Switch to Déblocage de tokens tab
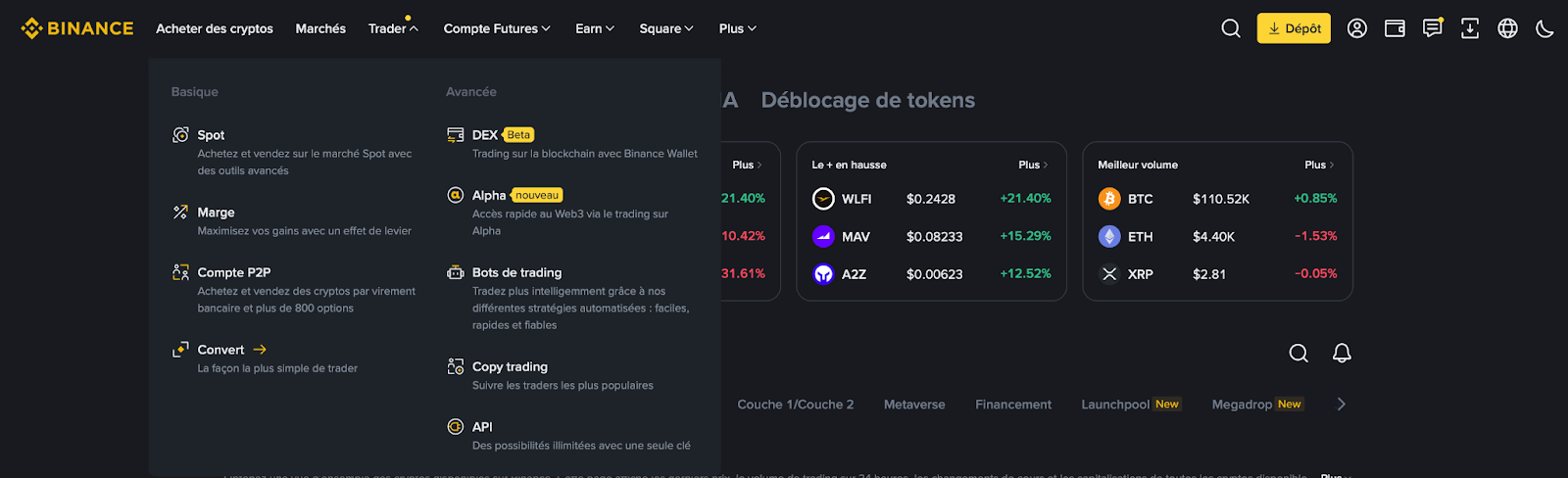 [868, 100]
